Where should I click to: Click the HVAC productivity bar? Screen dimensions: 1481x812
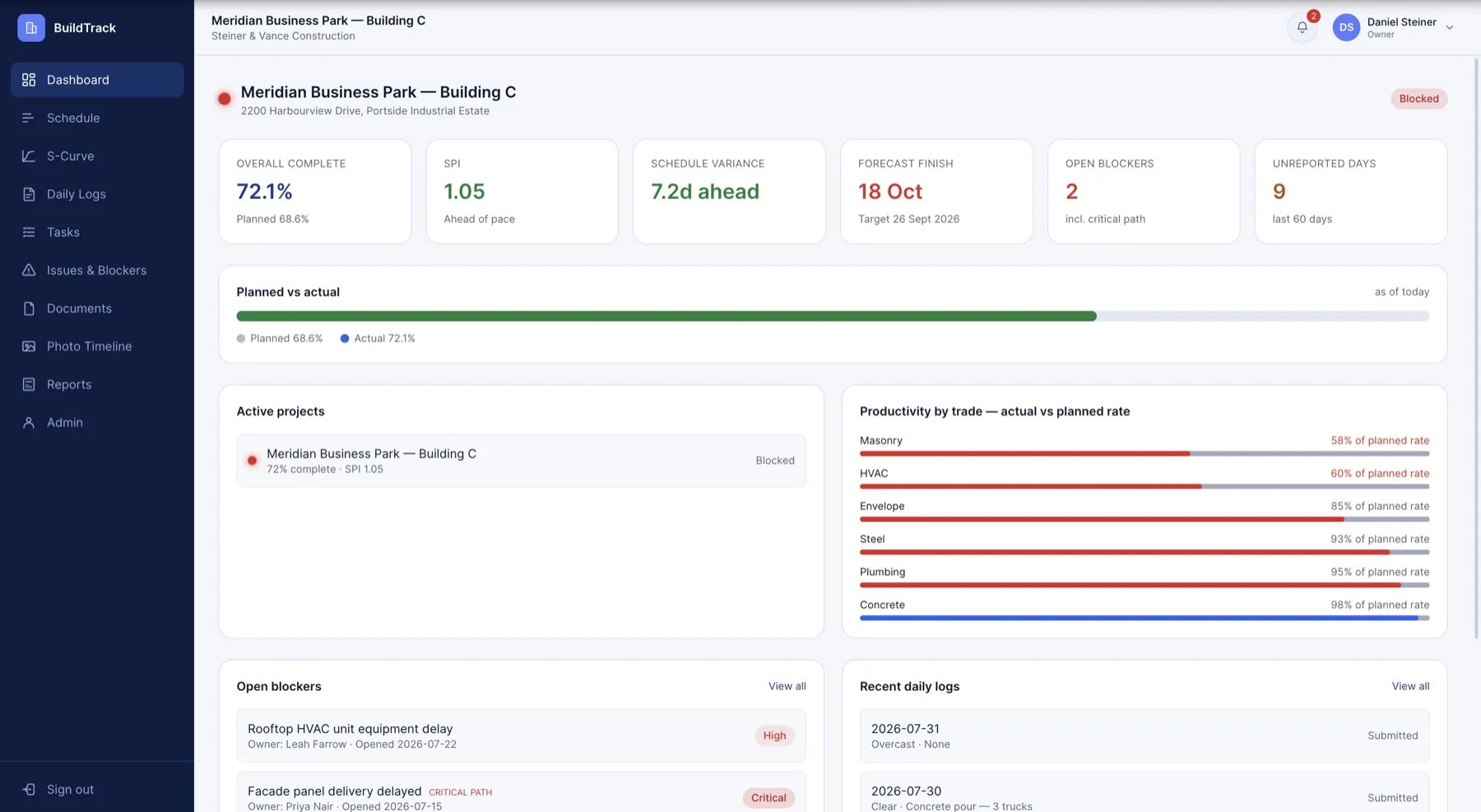point(1144,486)
